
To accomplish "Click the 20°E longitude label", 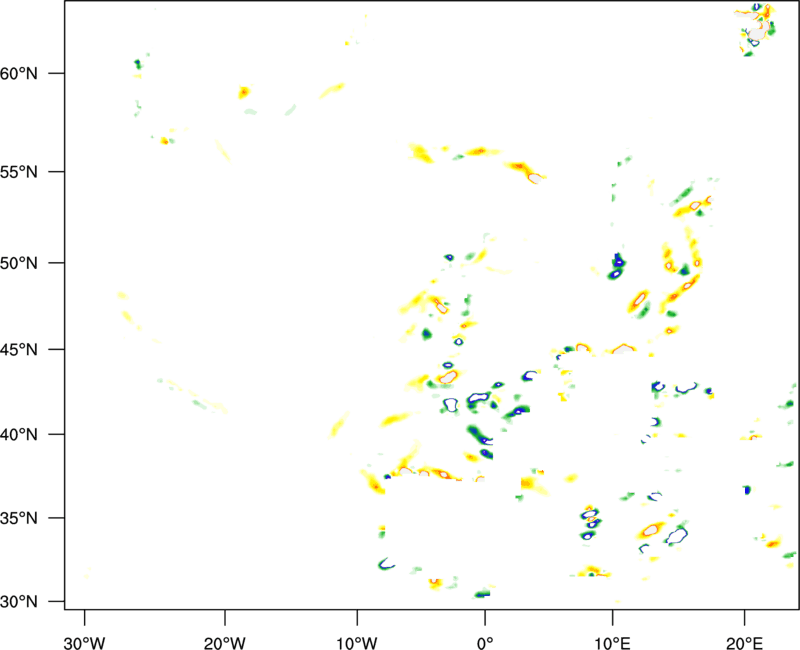I will [x=744, y=643].
